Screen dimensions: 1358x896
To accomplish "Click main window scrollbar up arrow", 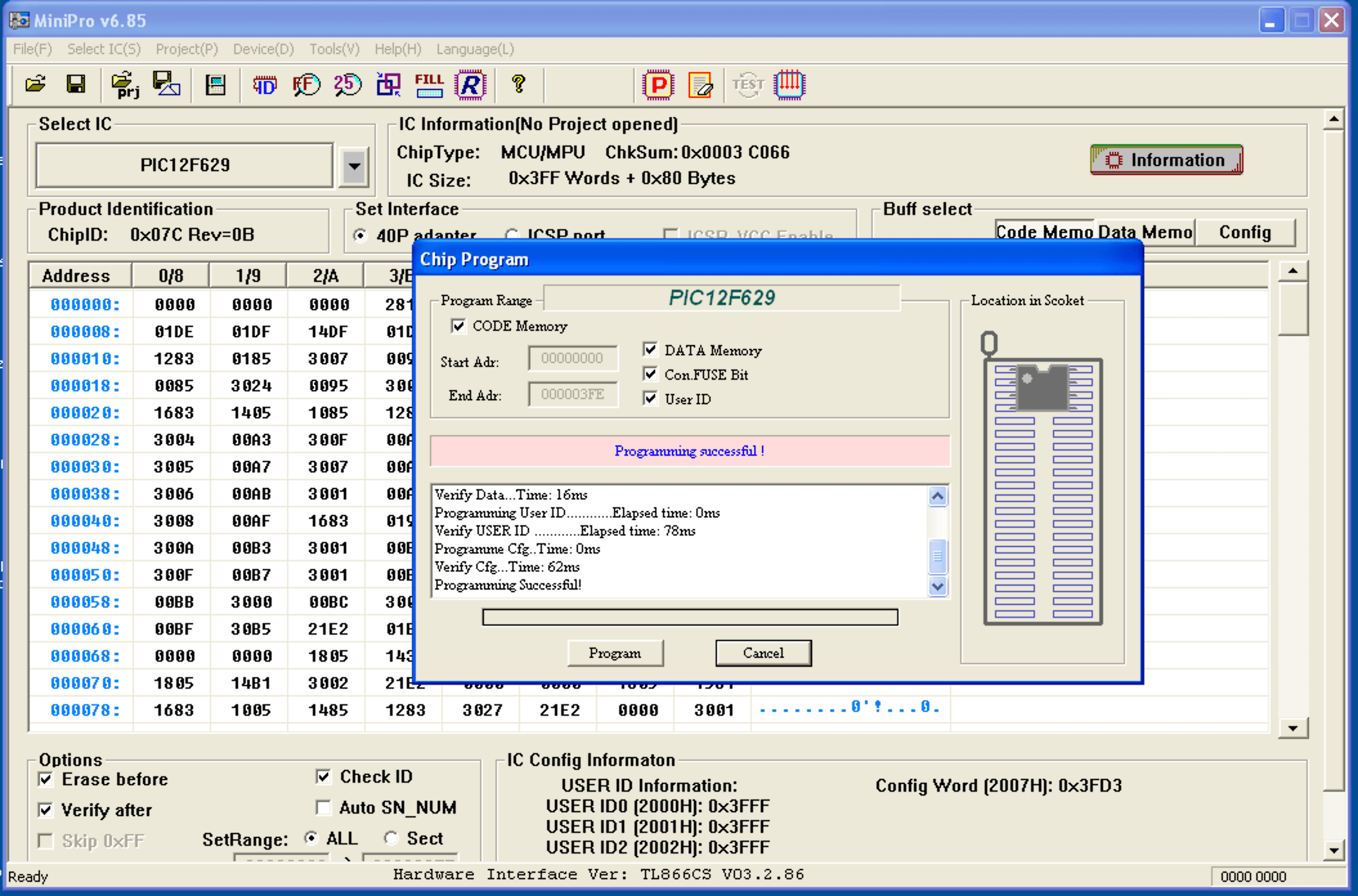I will [x=1334, y=120].
